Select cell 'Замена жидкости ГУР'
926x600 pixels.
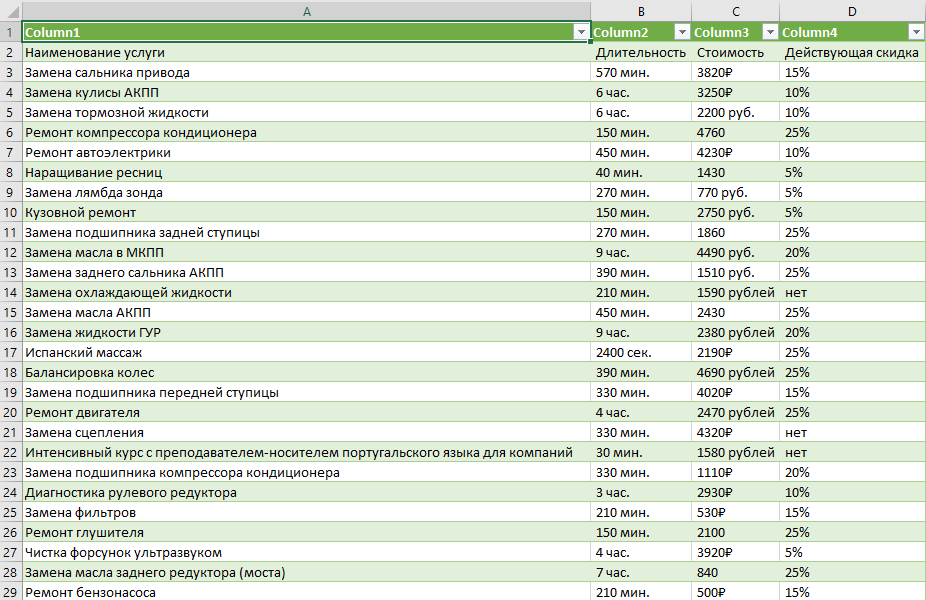307,332
